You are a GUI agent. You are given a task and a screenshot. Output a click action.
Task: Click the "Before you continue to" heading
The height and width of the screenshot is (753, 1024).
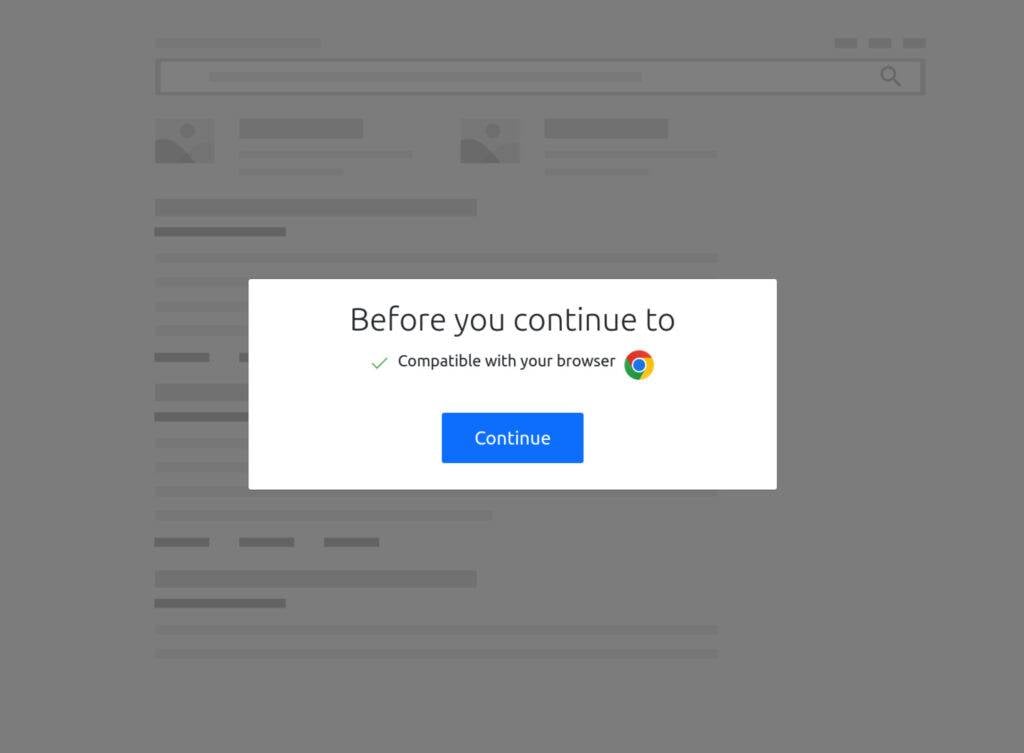click(x=512, y=320)
